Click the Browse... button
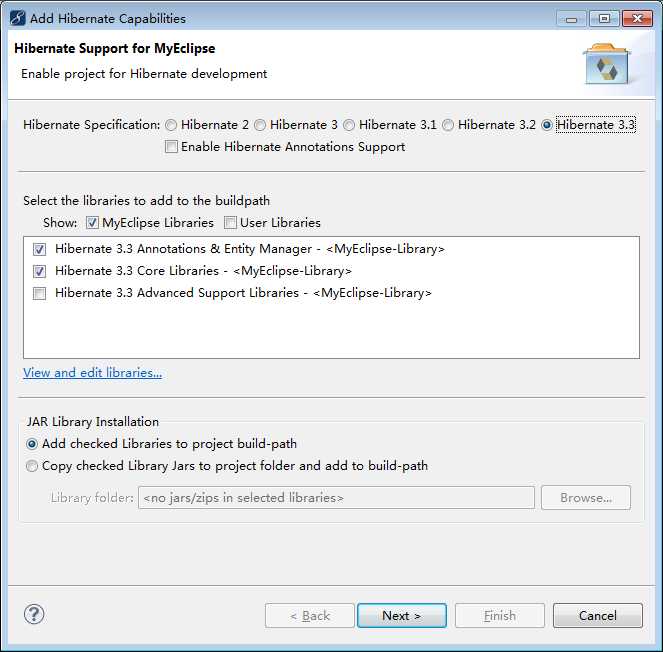The height and width of the screenshot is (652, 663). (586, 498)
